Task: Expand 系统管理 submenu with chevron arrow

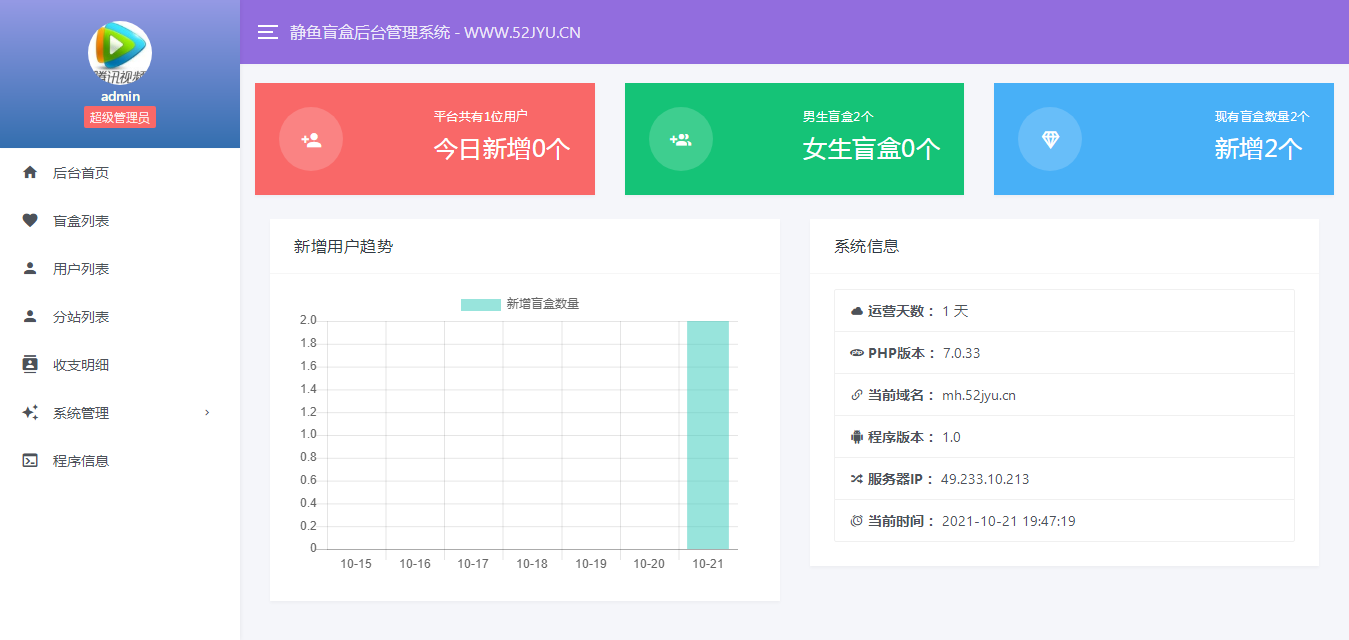Action: (x=207, y=413)
